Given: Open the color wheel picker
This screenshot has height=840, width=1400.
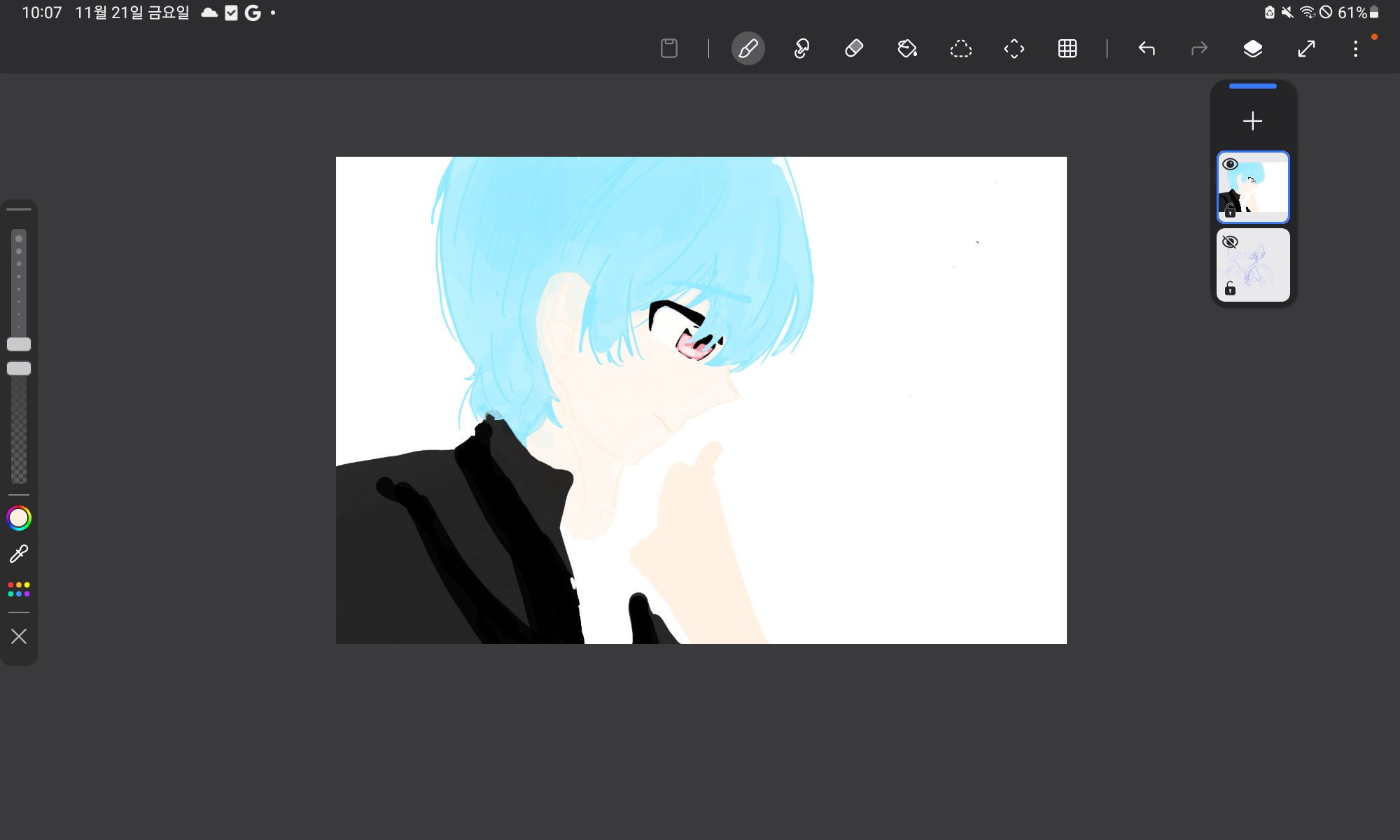Looking at the screenshot, I should 19,518.
